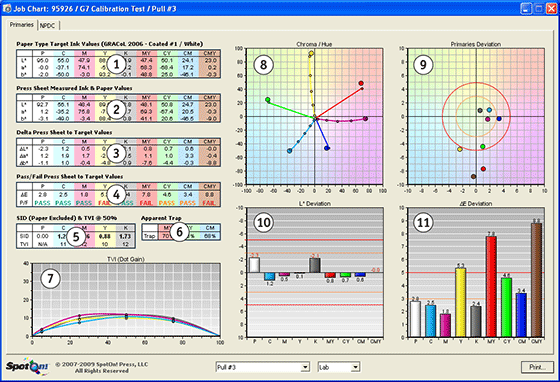
Task: Expand the Lab color mode dropdown
Action: click(x=339, y=367)
